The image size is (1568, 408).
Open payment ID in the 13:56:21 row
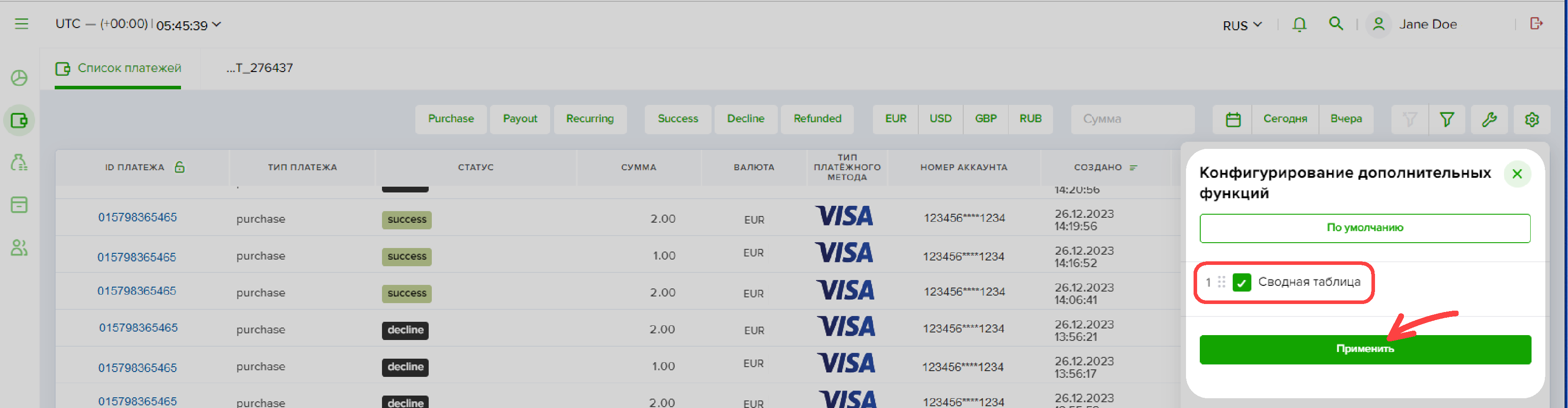pyautogui.click(x=139, y=328)
